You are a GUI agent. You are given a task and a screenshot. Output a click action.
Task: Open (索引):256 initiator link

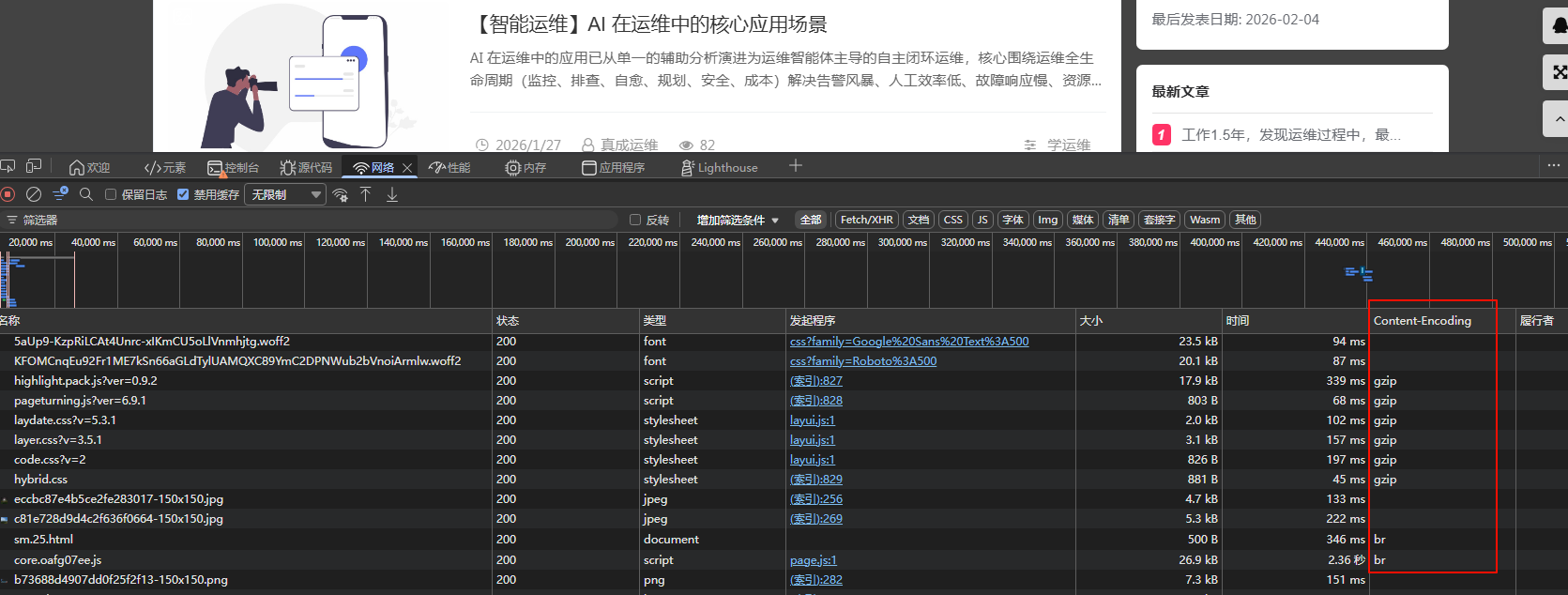pyautogui.click(x=816, y=499)
